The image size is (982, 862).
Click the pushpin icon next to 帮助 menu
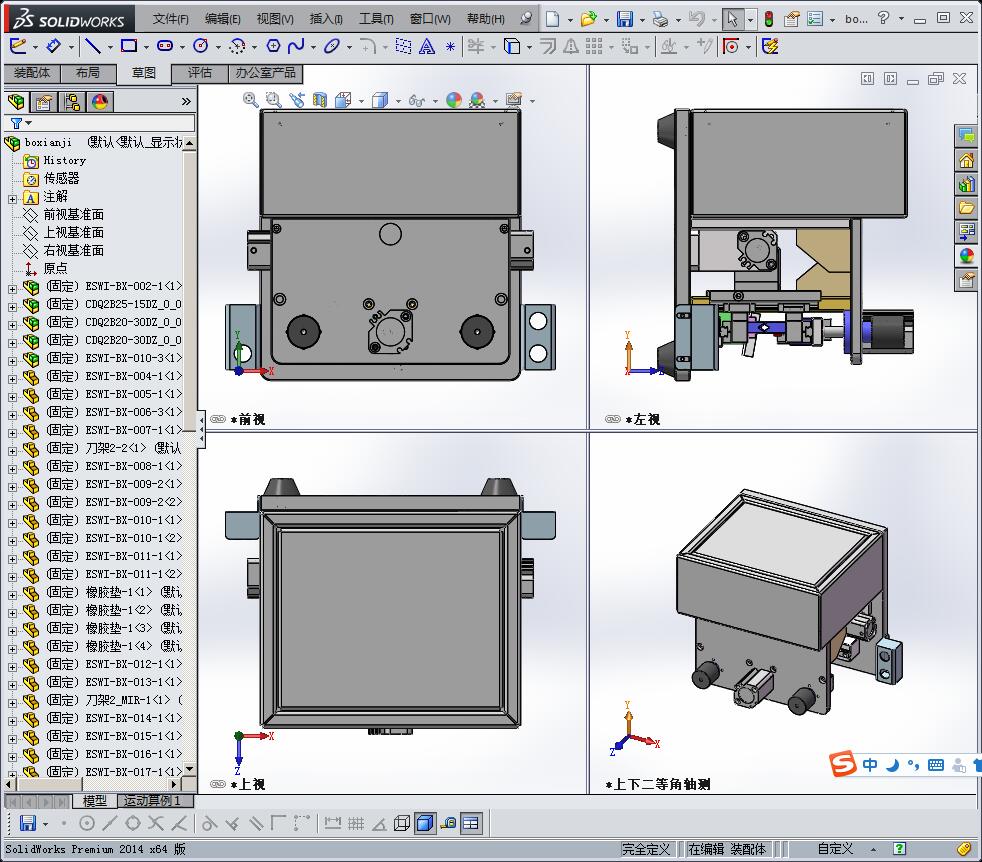tap(526, 18)
